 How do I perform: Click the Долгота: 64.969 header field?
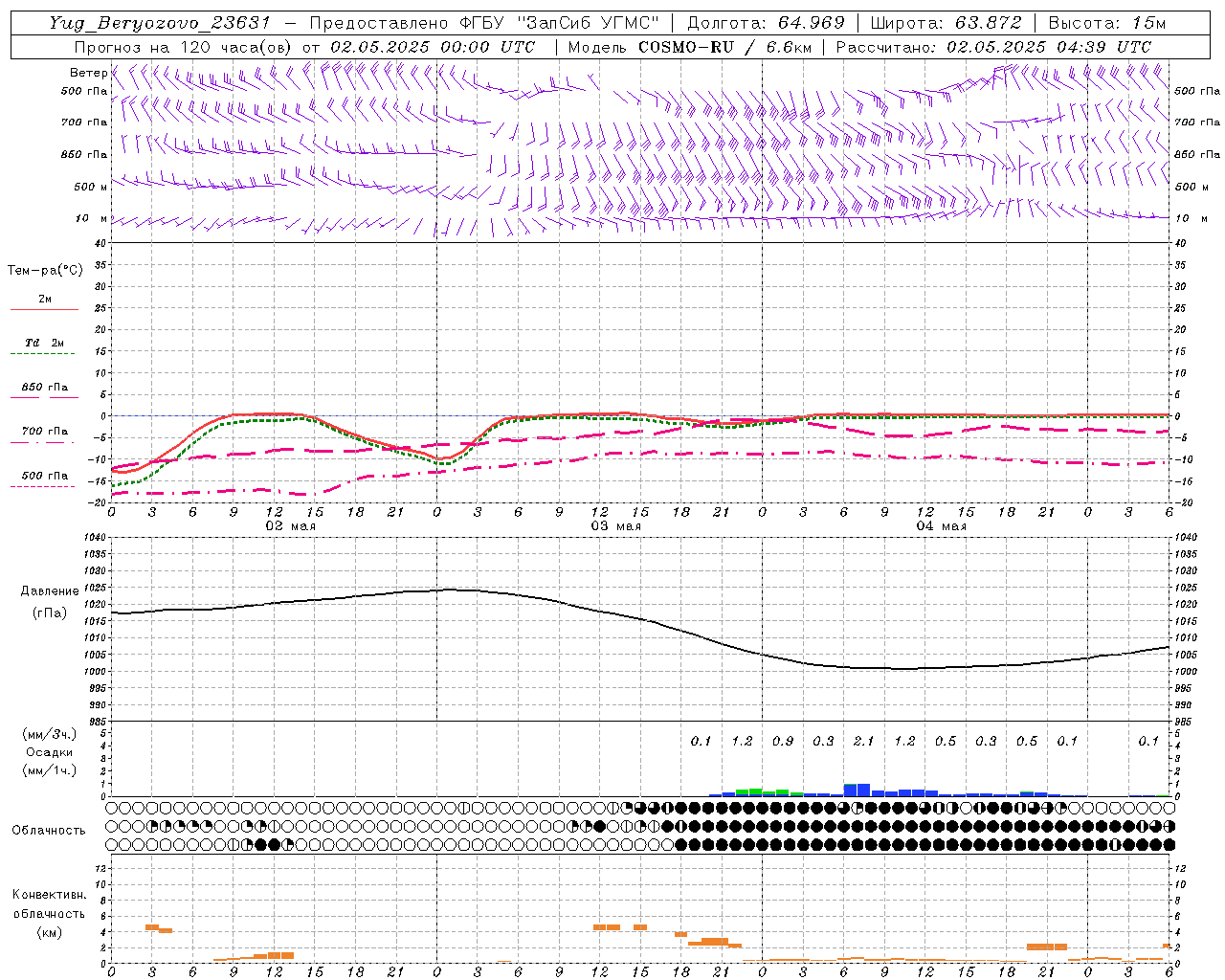point(766,23)
